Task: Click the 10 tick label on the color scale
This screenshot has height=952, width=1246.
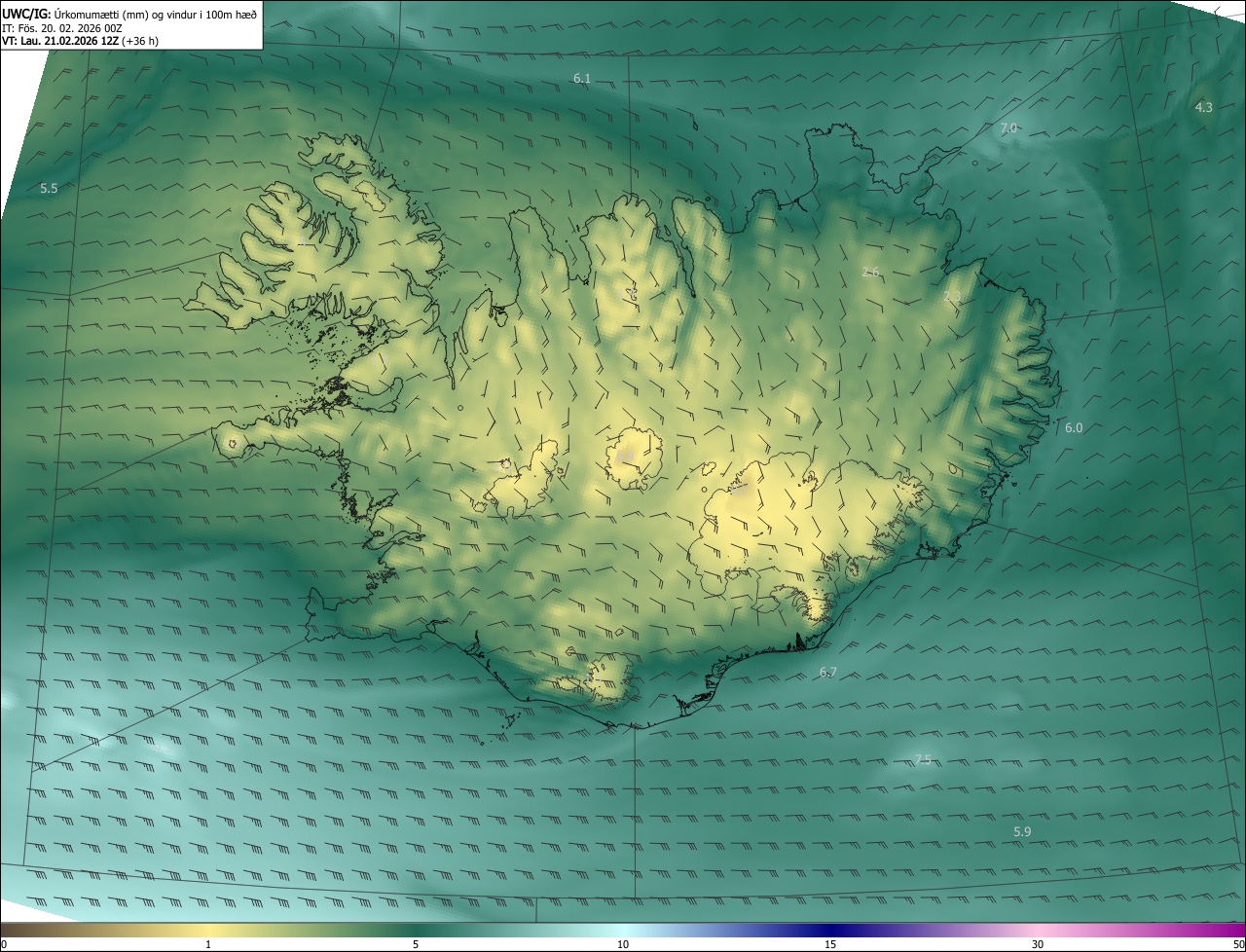Action: tap(623, 944)
